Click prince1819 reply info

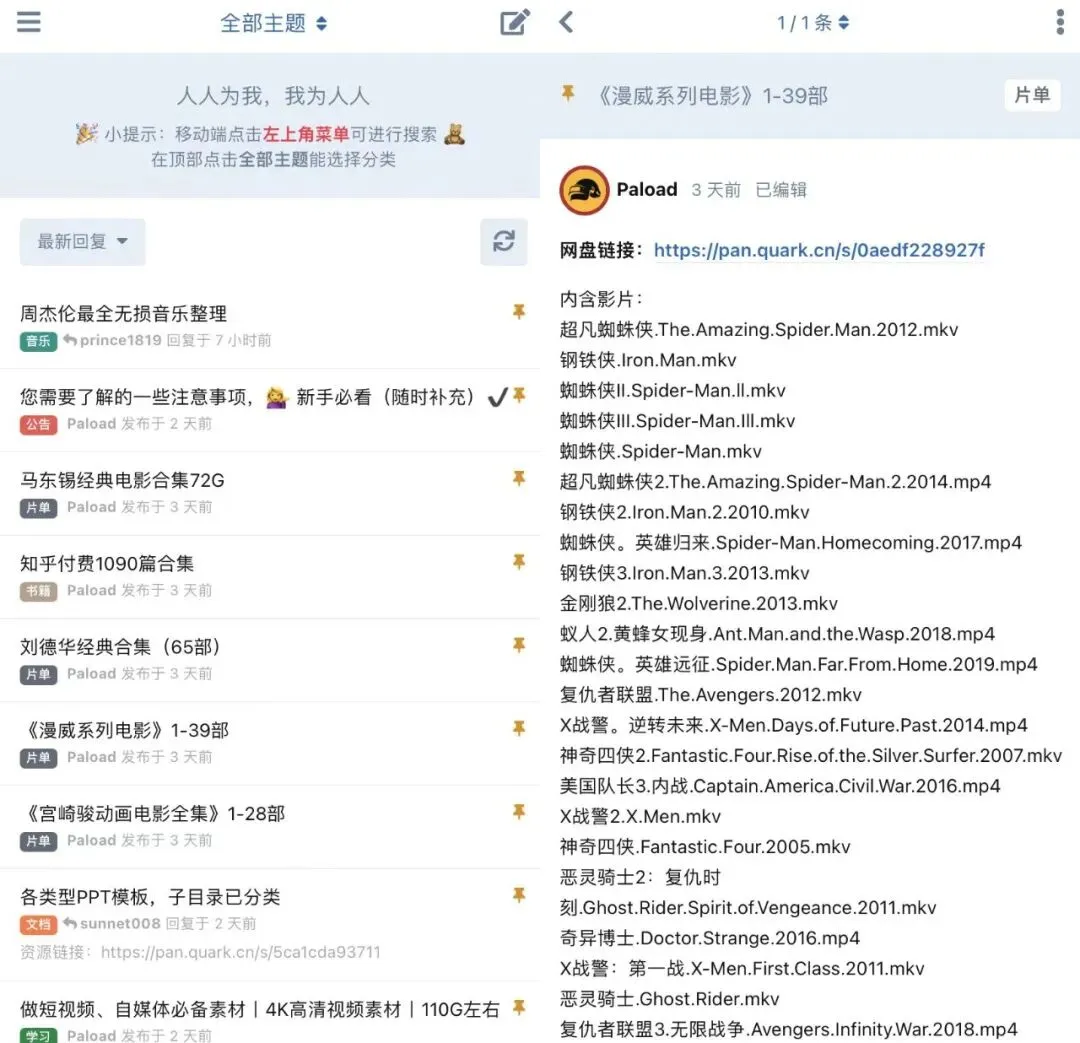167,340
